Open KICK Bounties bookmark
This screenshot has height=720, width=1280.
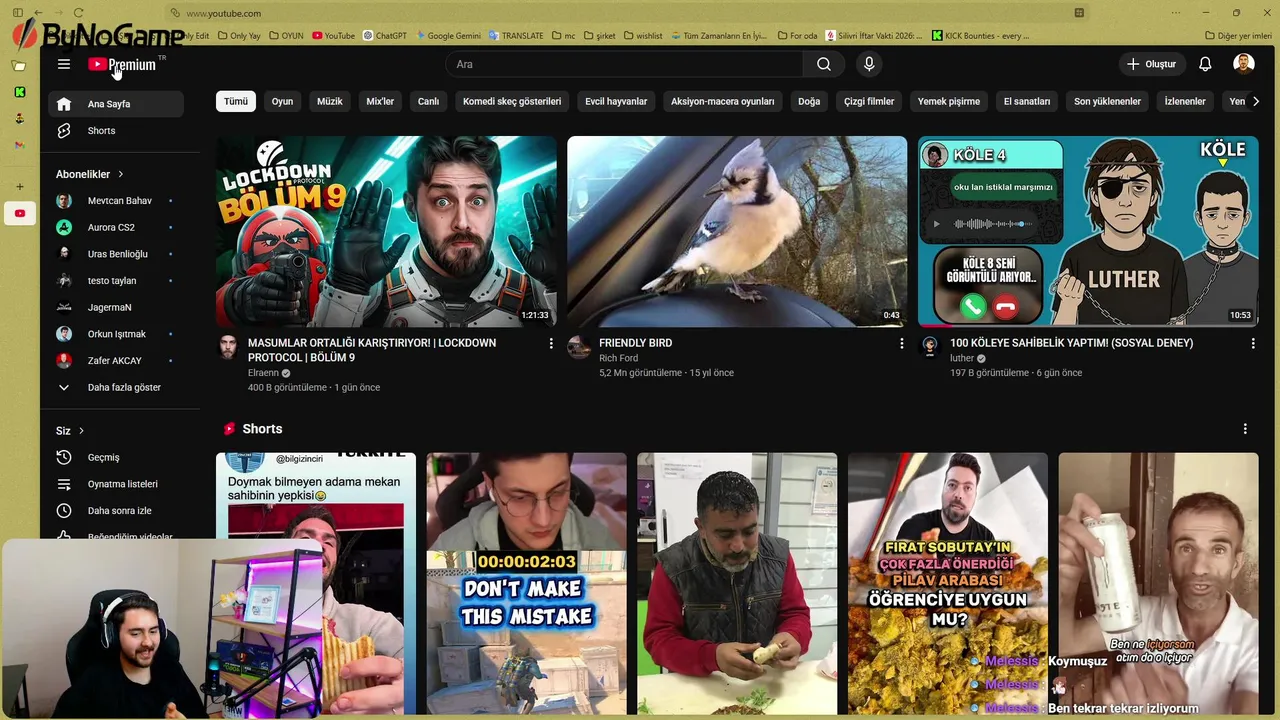(980, 36)
